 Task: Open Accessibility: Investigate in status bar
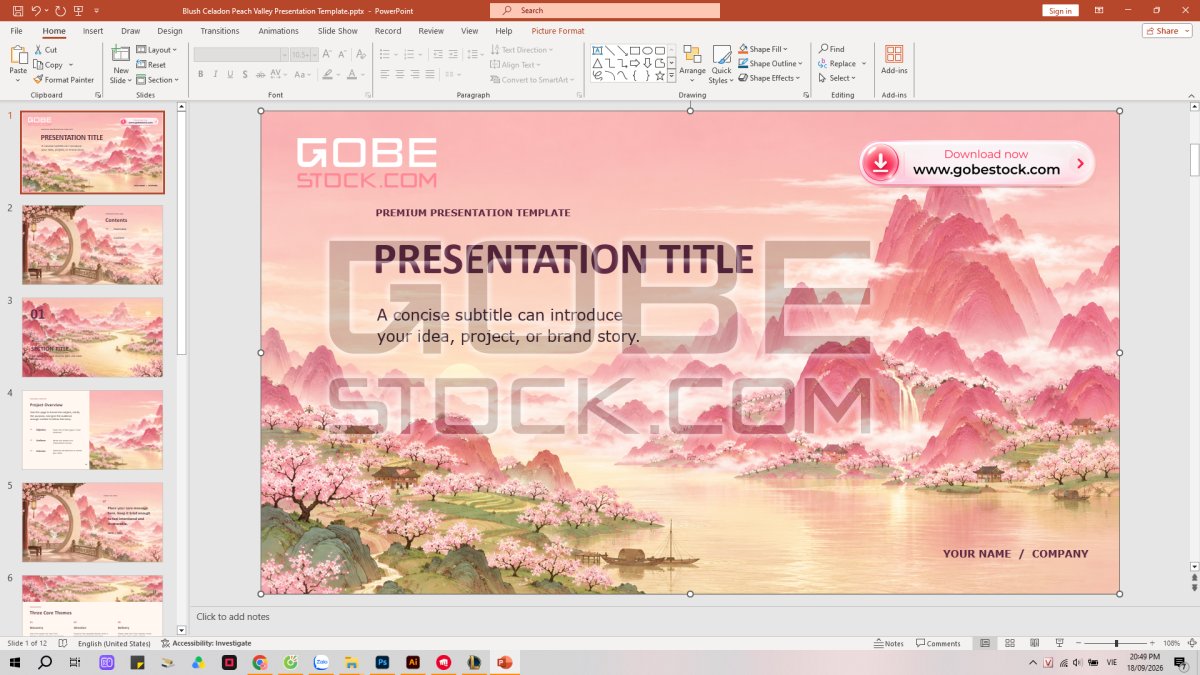206,643
